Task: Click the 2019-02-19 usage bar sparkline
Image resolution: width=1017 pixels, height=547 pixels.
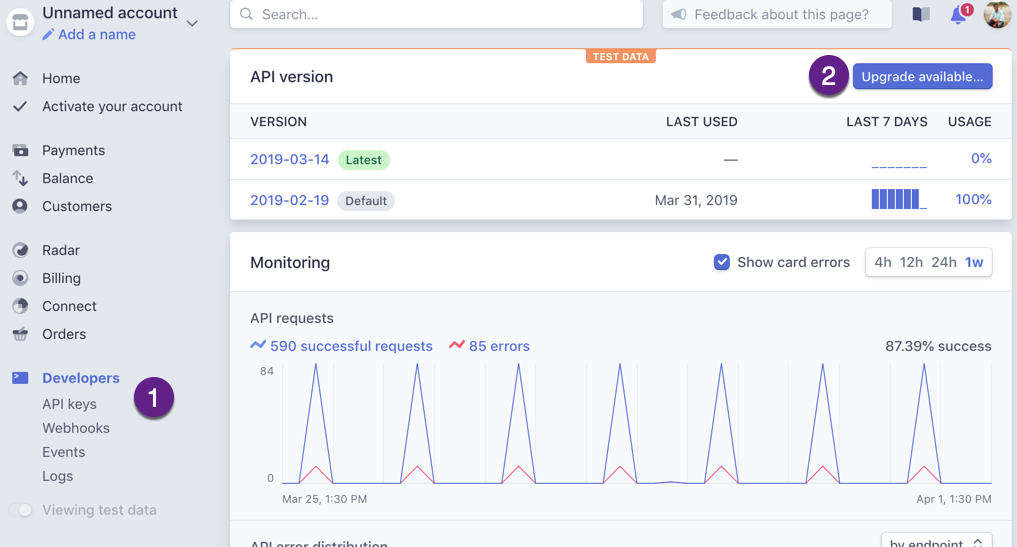Action: pyautogui.click(x=899, y=199)
